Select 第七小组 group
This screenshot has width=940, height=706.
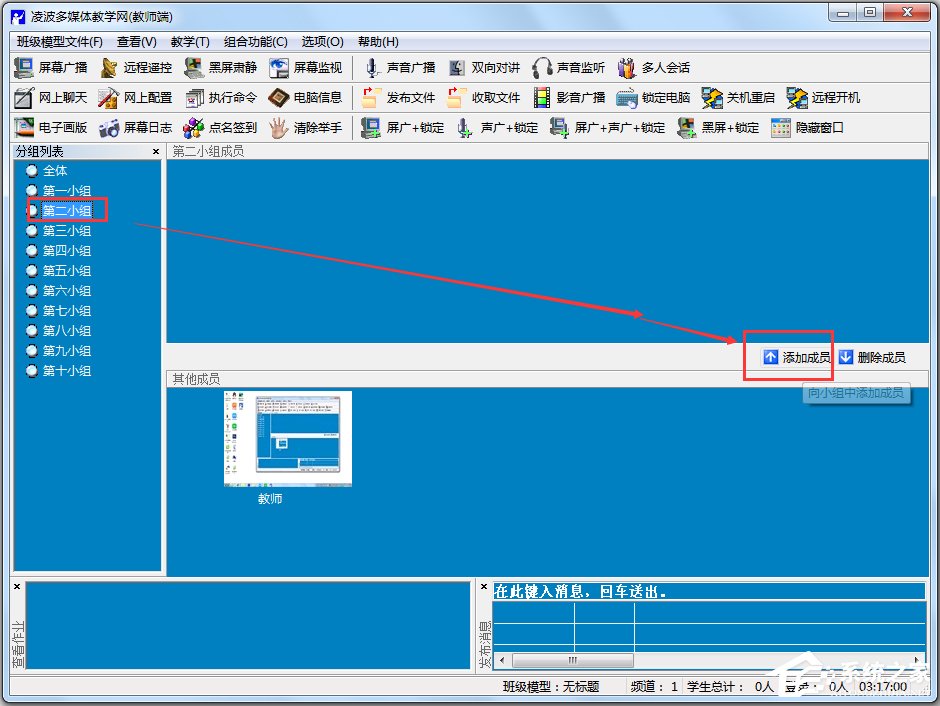(67, 310)
